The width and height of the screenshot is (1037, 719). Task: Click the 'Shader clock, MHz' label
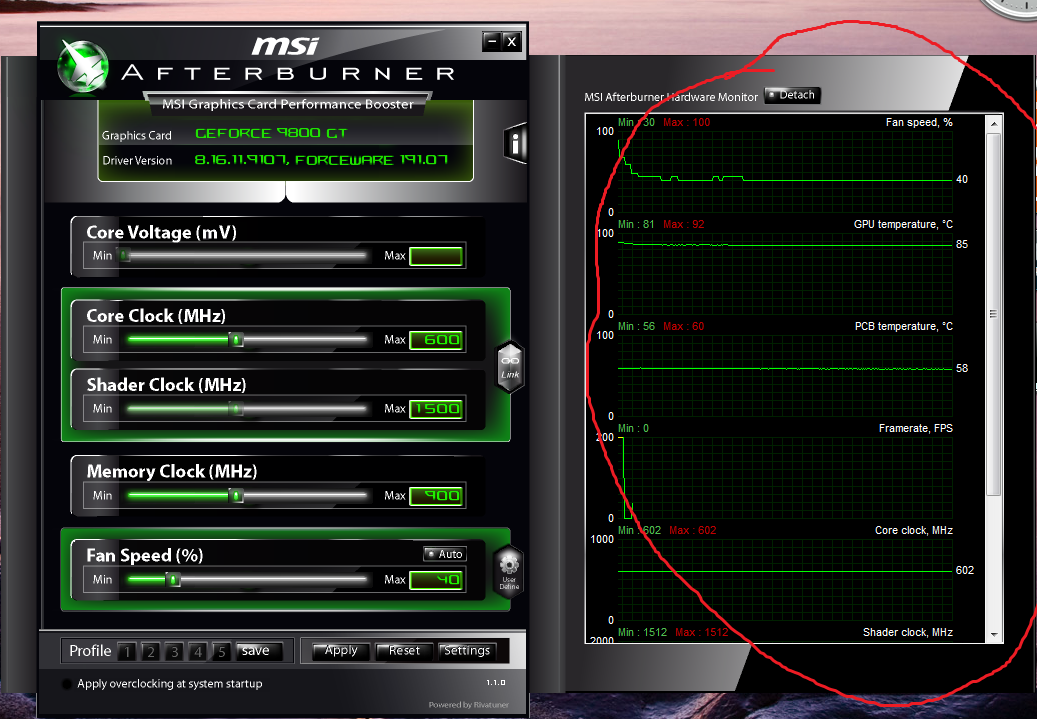click(907, 632)
